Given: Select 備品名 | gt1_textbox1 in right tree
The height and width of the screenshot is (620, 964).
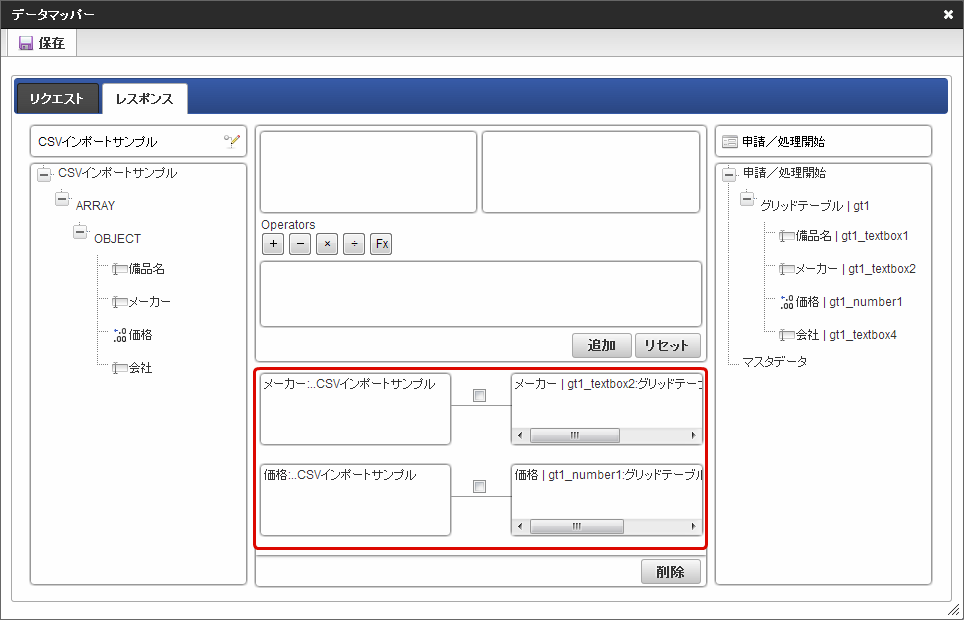Looking at the screenshot, I should [852, 236].
